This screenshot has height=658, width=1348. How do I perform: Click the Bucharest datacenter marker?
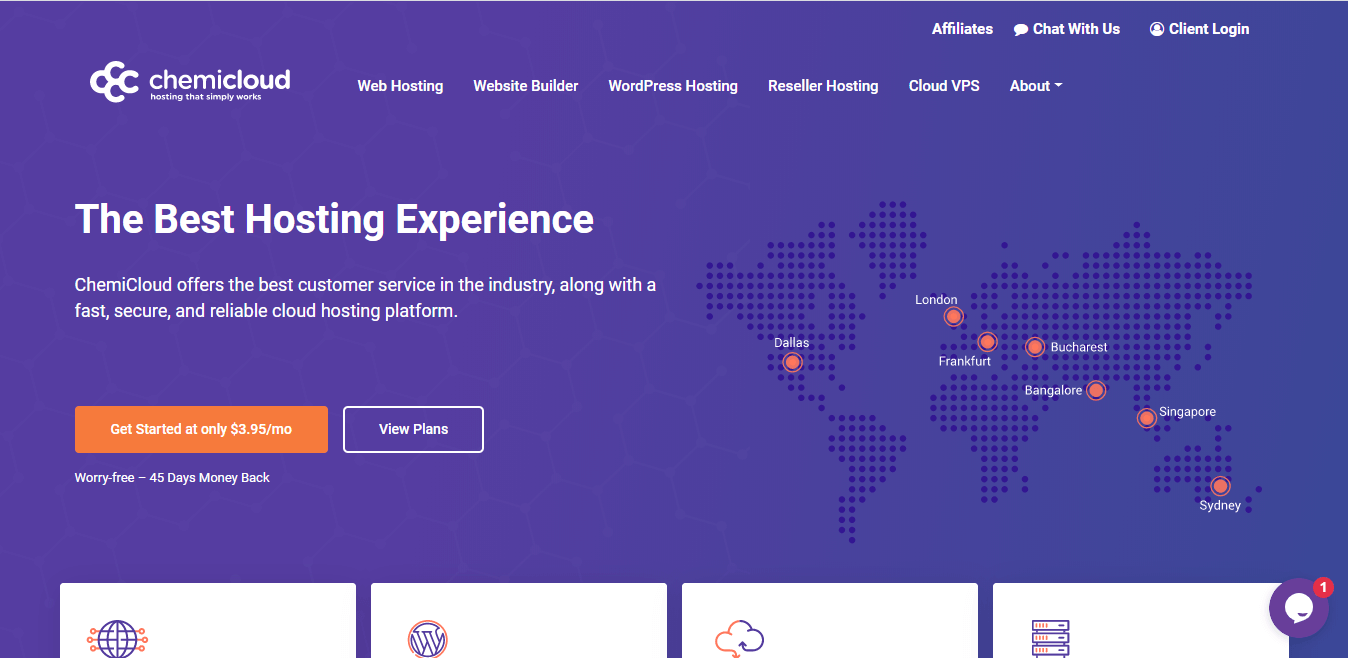(x=1035, y=347)
